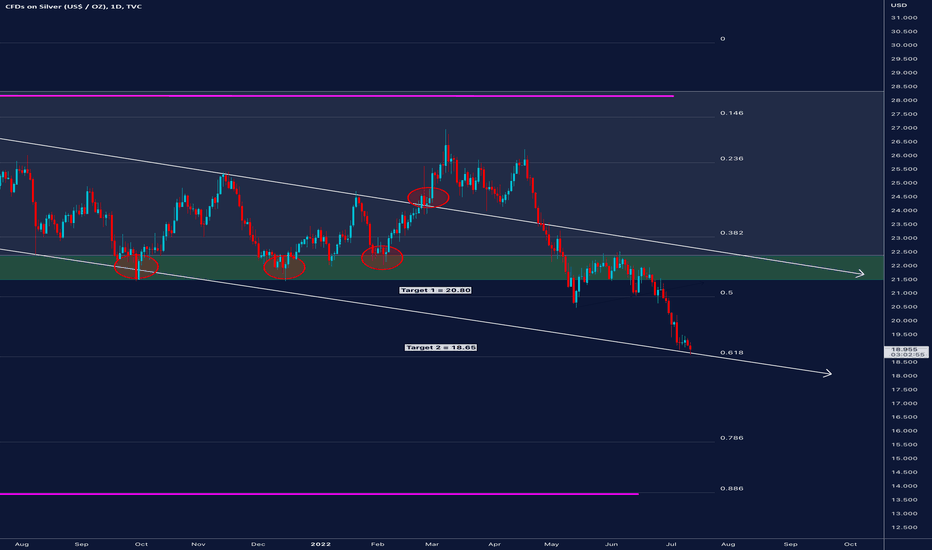This screenshot has height=550, width=932.
Task: Click the 26.000 price axis value
Action: (x=903, y=156)
